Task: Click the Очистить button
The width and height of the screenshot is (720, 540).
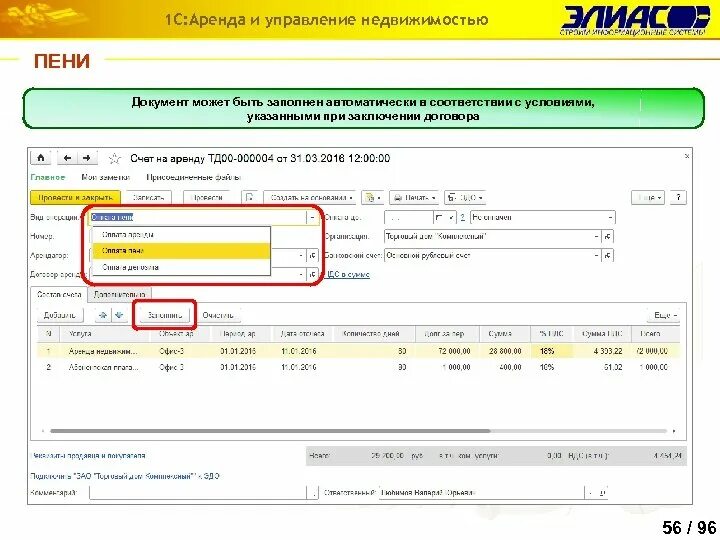Action: (218, 315)
